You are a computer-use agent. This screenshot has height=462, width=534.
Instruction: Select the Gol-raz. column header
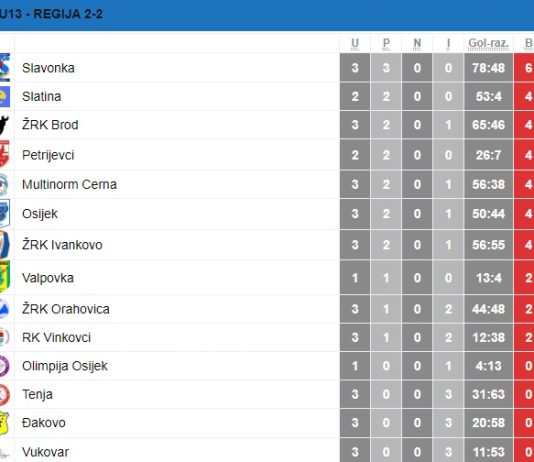point(488,43)
